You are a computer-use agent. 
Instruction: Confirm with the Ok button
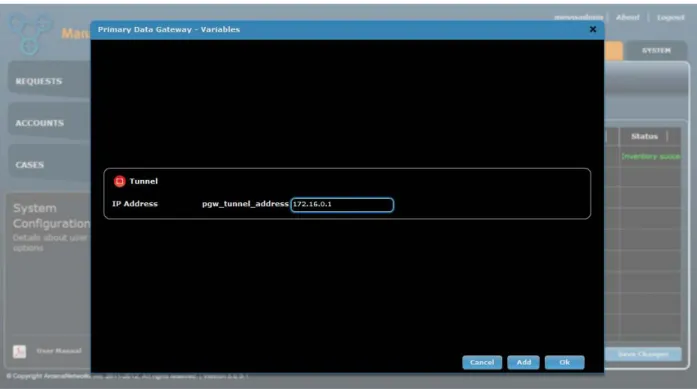point(565,362)
